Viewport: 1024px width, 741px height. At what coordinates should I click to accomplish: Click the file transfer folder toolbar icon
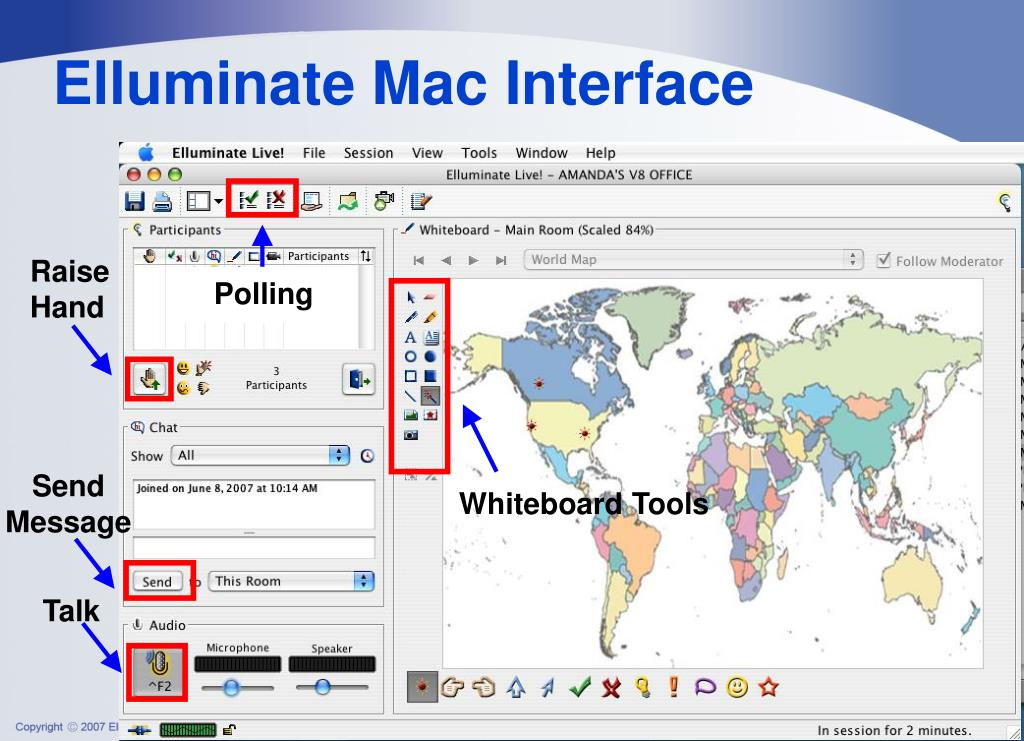tap(348, 201)
